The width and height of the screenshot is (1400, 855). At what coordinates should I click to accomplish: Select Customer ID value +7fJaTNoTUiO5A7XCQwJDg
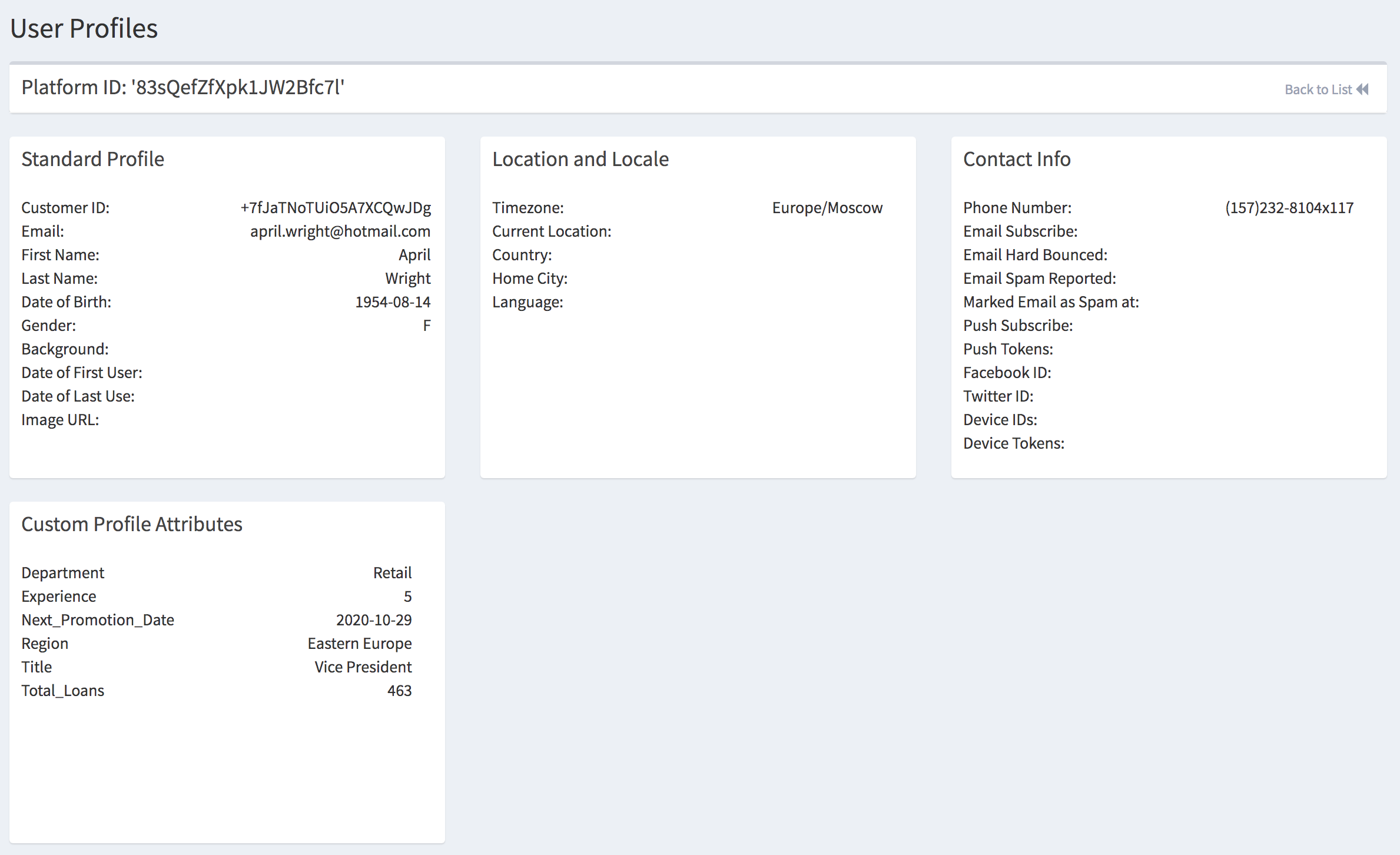(x=336, y=208)
